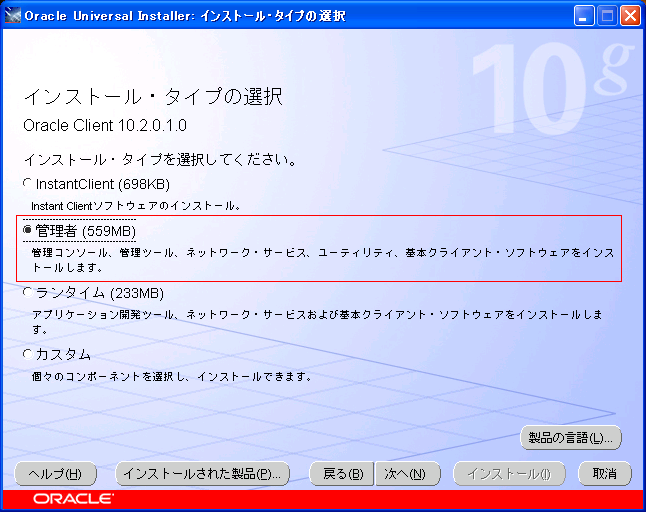Click the ヘルプ(H) button
Viewport: 646px width, 512px height.
[x=56, y=474]
